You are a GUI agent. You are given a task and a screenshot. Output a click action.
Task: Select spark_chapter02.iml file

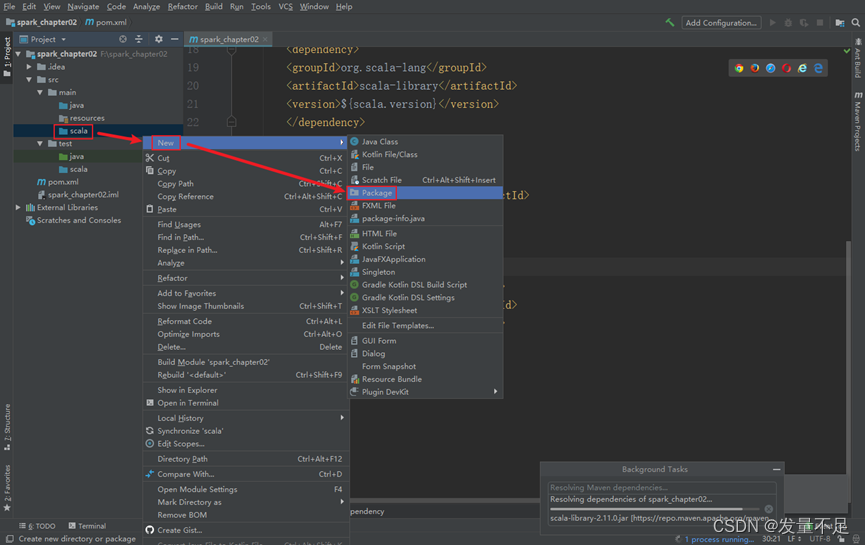78,195
